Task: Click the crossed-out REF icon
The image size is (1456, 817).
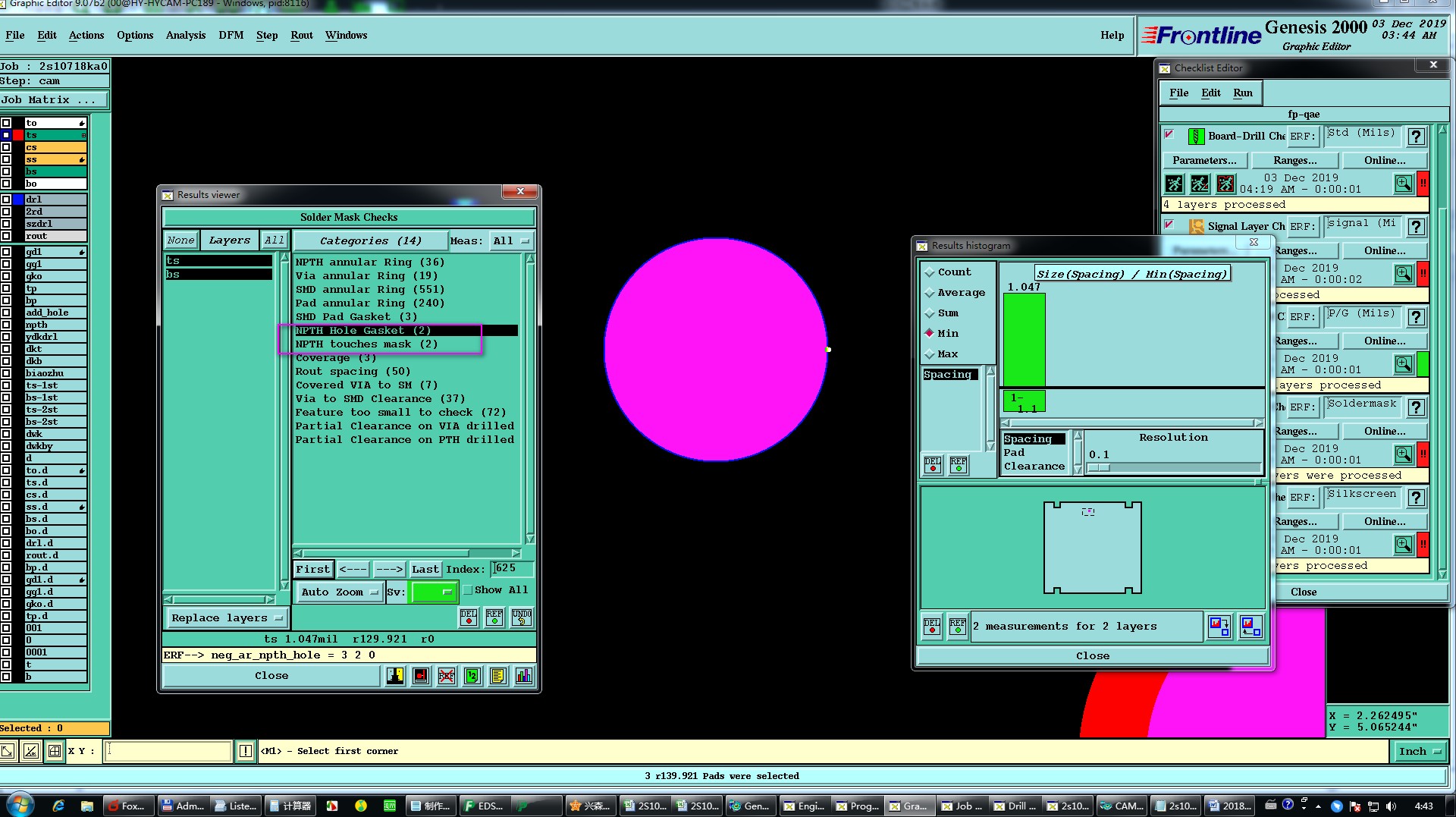Action: (x=447, y=675)
